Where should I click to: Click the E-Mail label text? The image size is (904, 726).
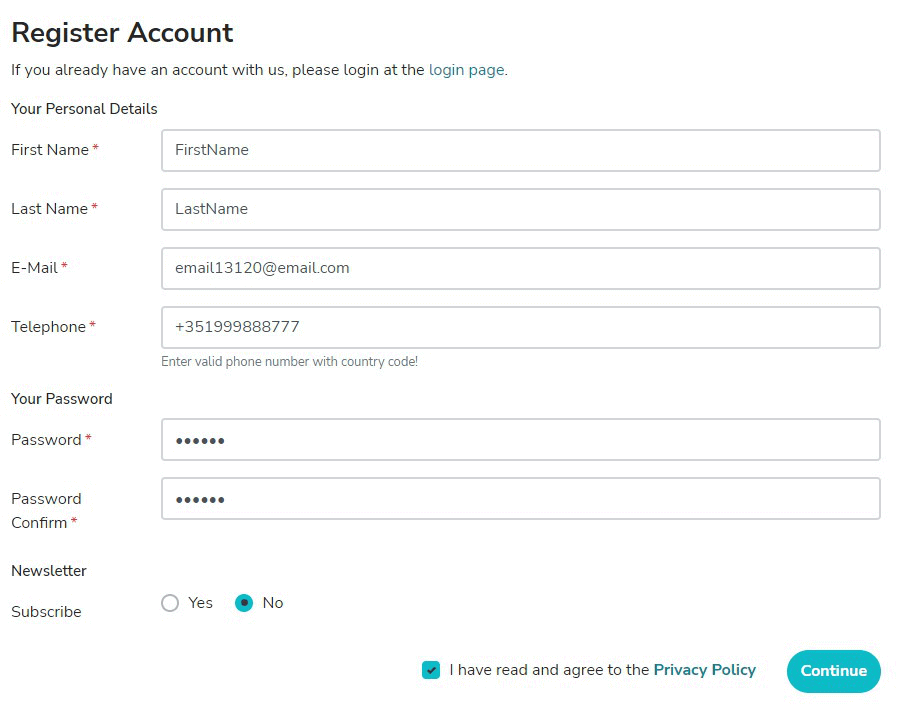click(34, 268)
